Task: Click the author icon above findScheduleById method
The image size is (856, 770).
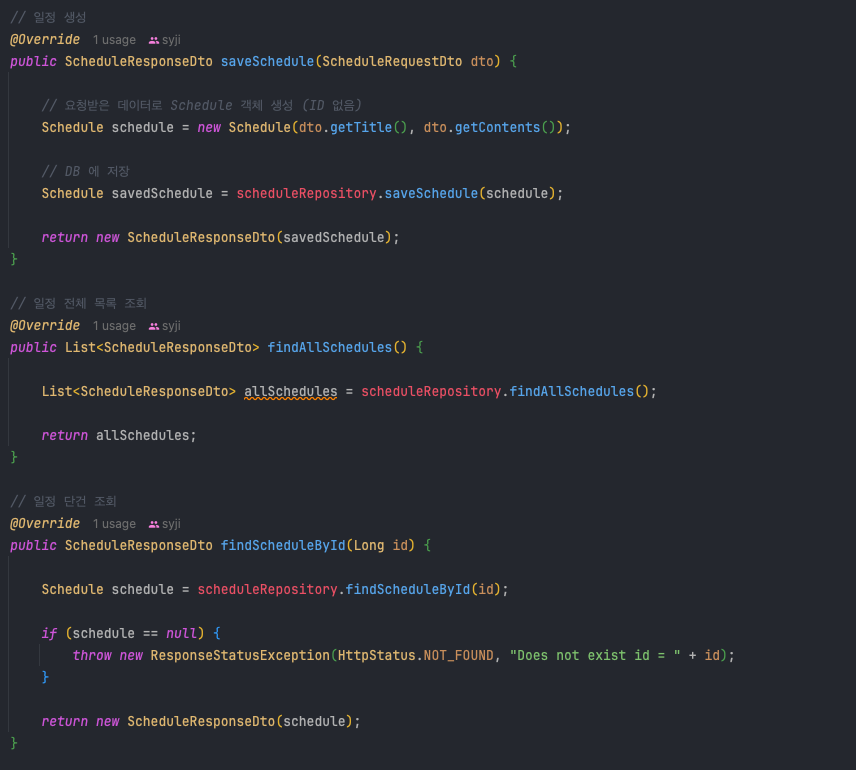Action: (154, 524)
